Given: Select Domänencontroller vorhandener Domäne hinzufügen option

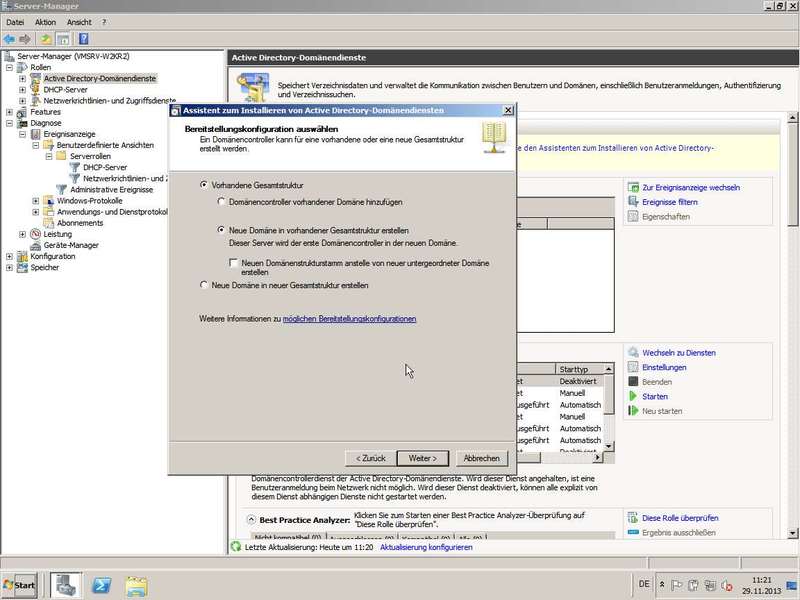Looking at the screenshot, I should pos(222,202).
